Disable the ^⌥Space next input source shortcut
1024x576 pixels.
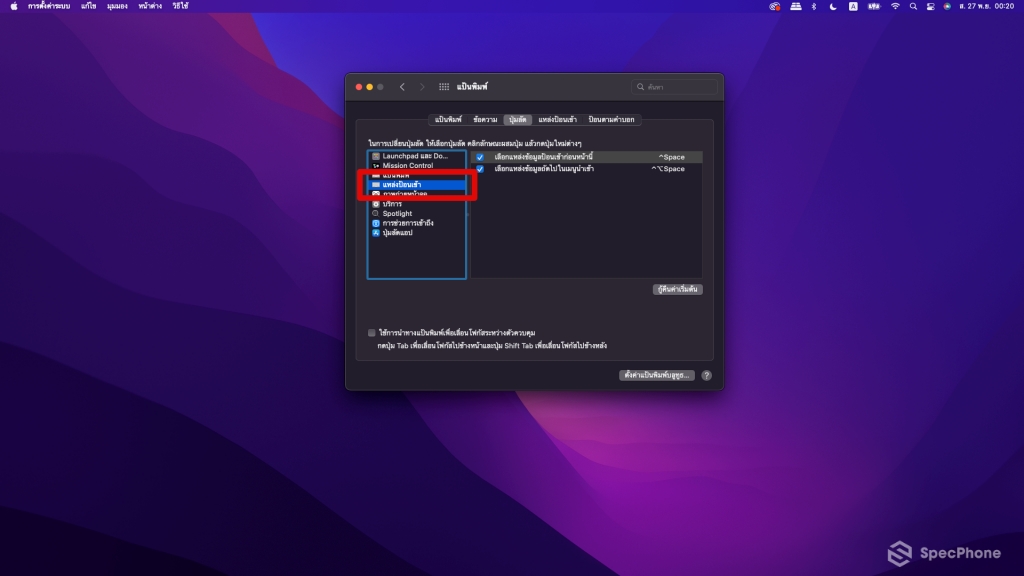[479, 168]
